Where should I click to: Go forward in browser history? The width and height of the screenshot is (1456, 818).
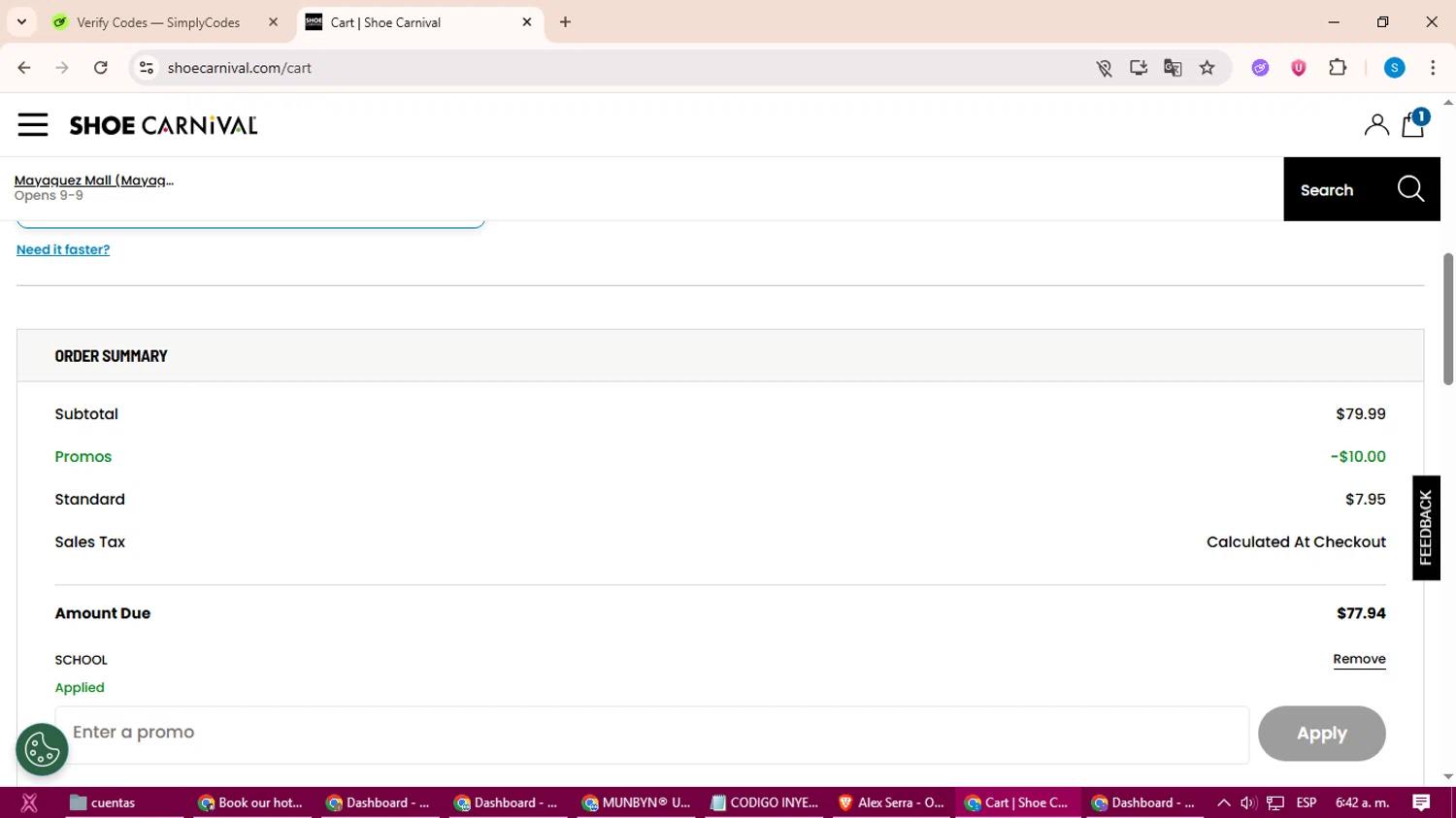click(62, 68)
